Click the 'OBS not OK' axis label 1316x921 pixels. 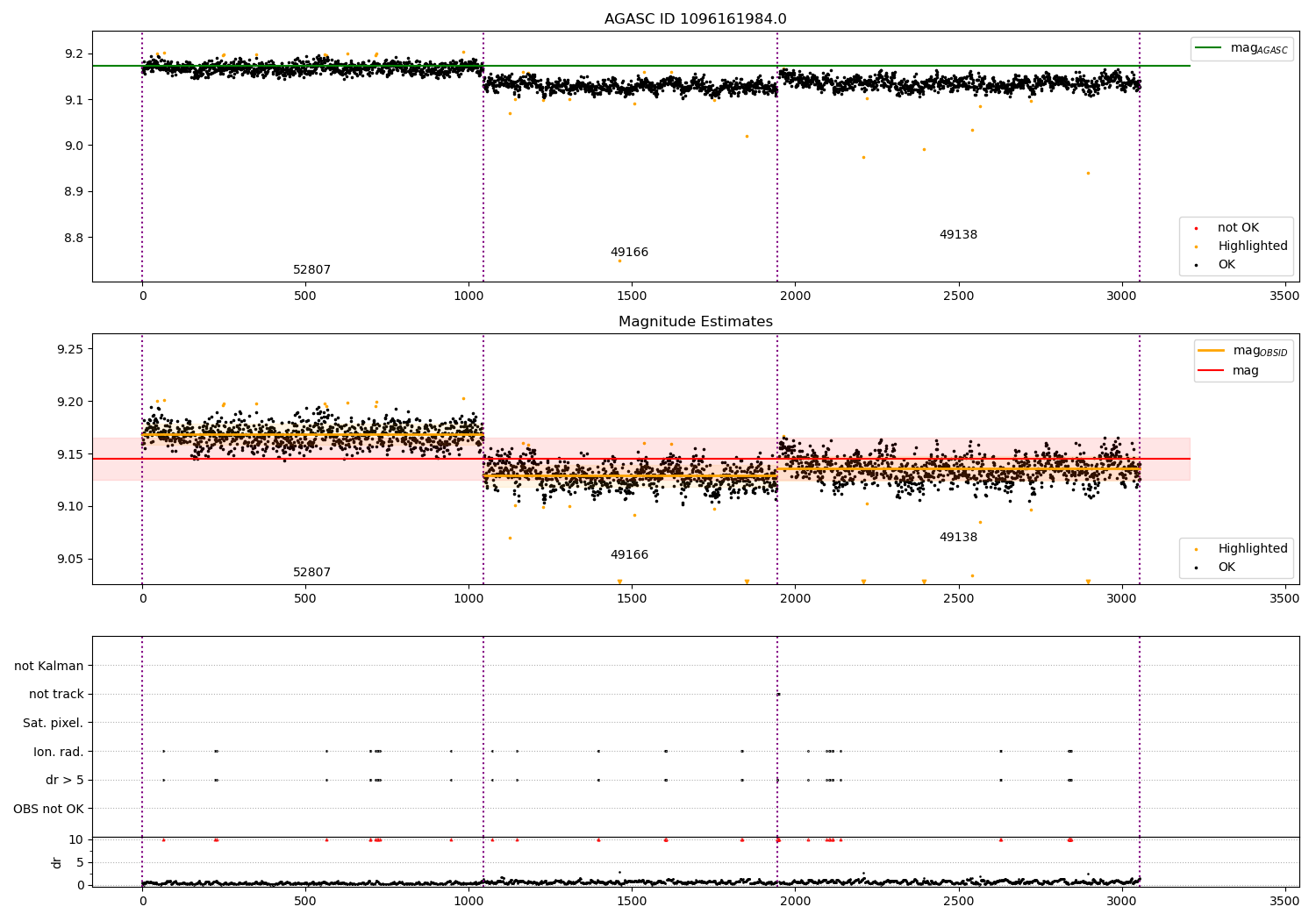(x=48, y=809)
